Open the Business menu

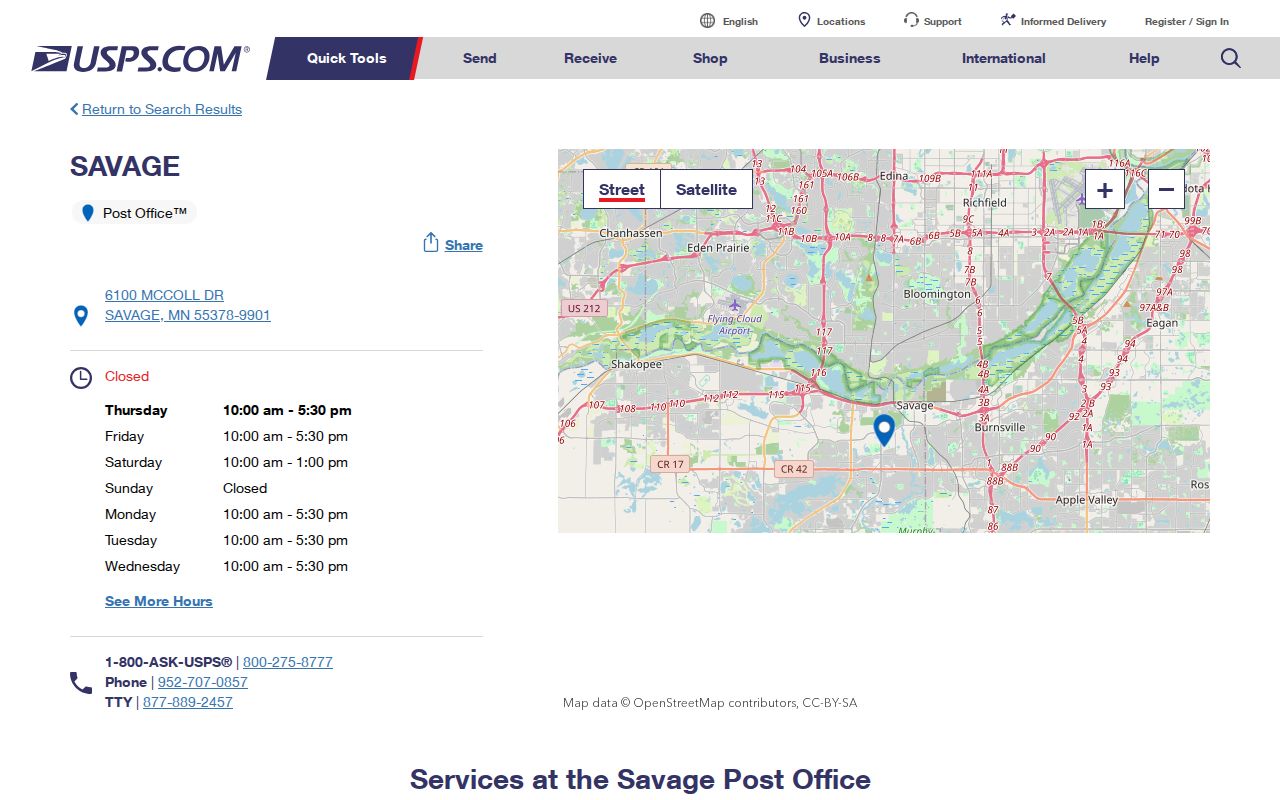pos(850,58)
